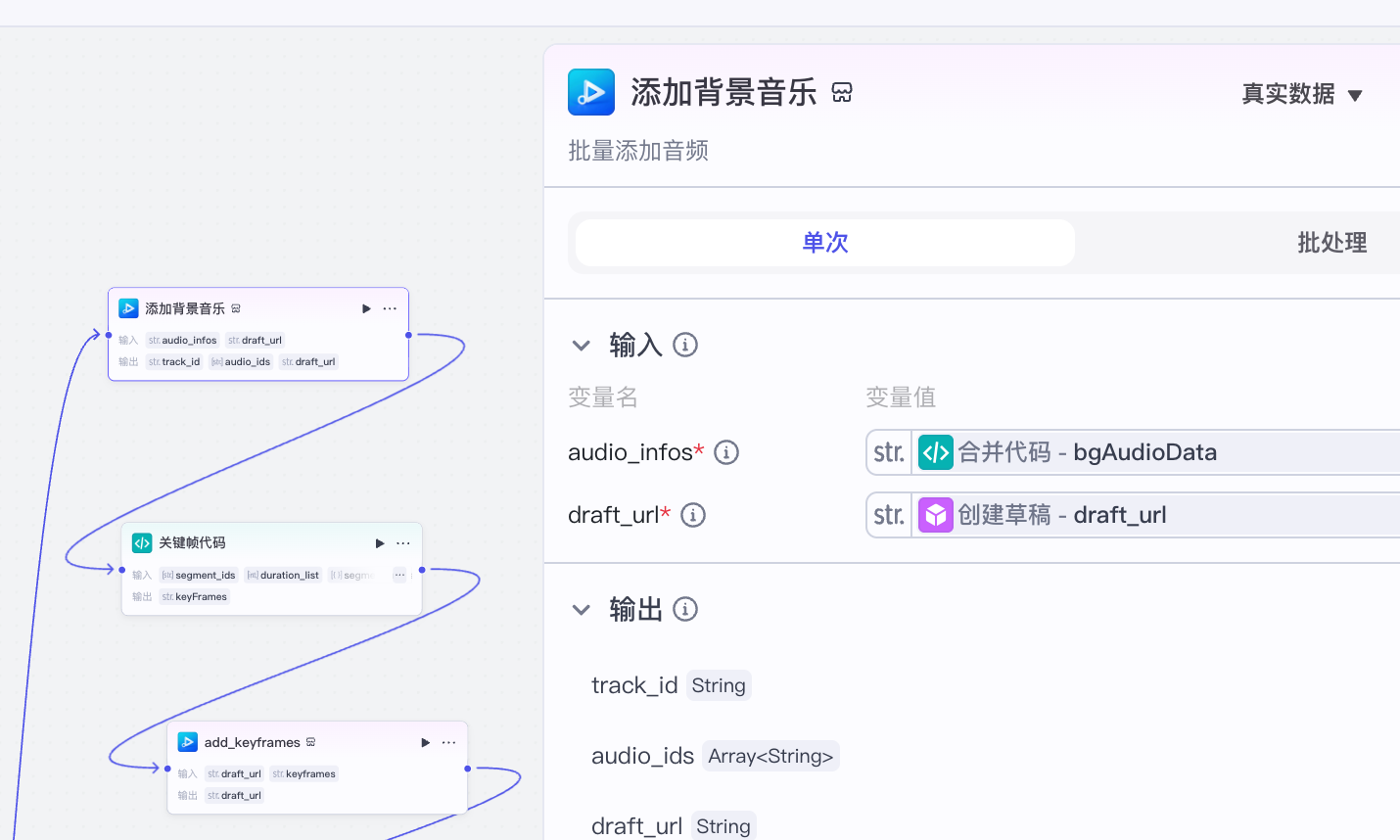Run the add_keyframes node play button
This screenshot has height=840, width=1400.
pos(426,743)
